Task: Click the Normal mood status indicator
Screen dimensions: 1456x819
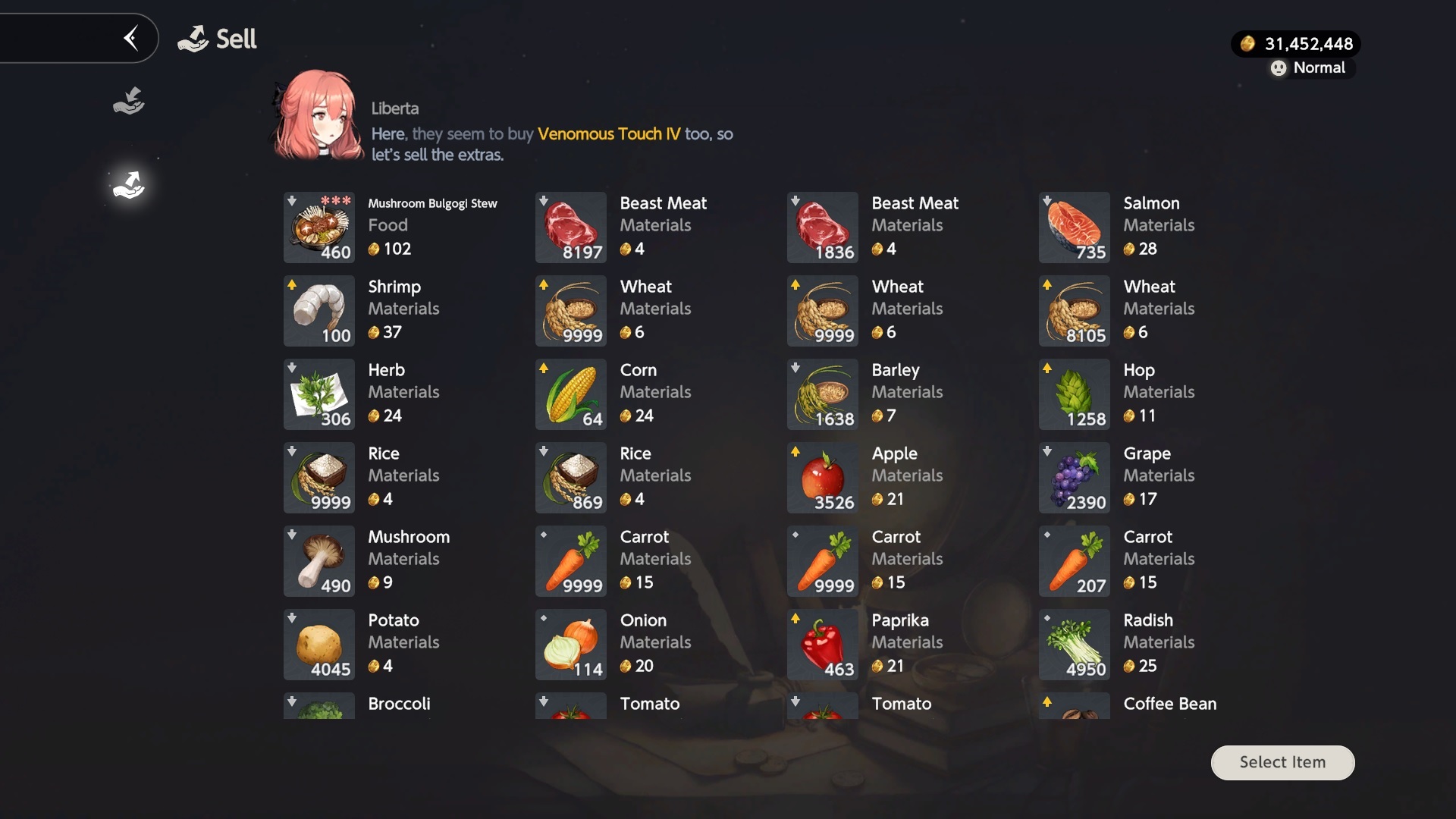Action: click(x=1309, y=67)
